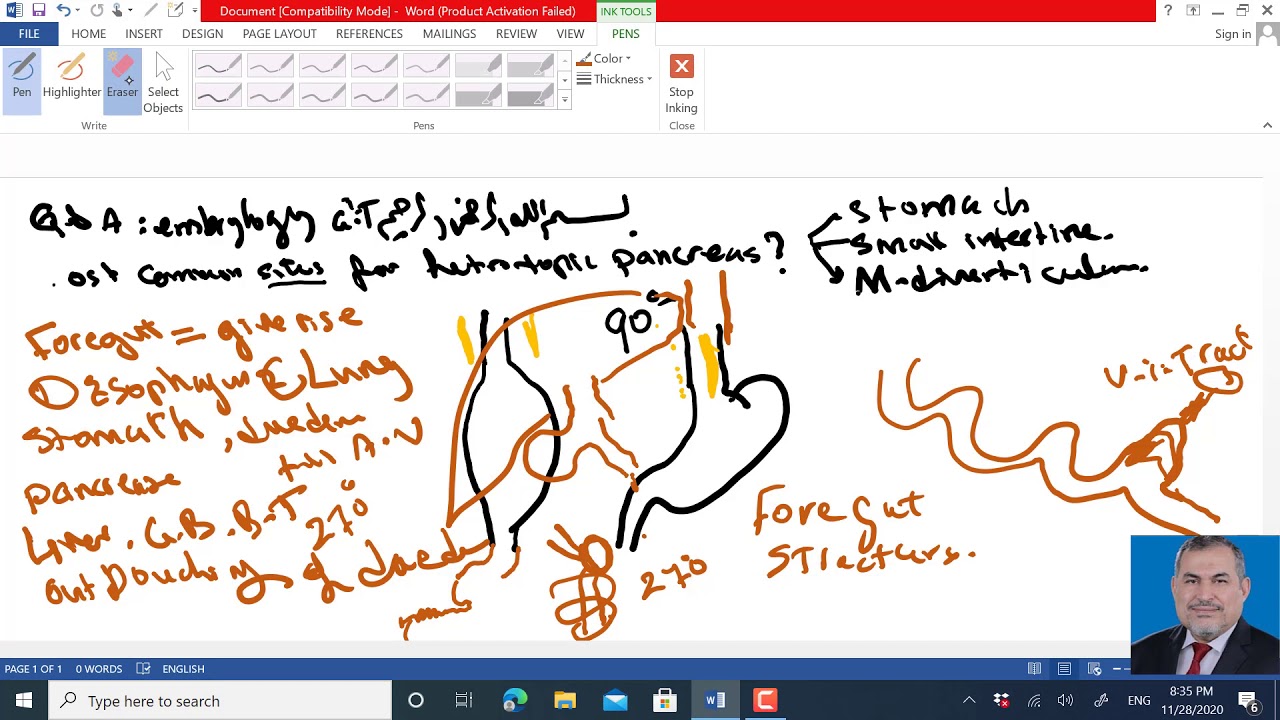Screen dimensions: 1280x720
Task: Open the volume control in the system tray
Action: coord(1066,701)
